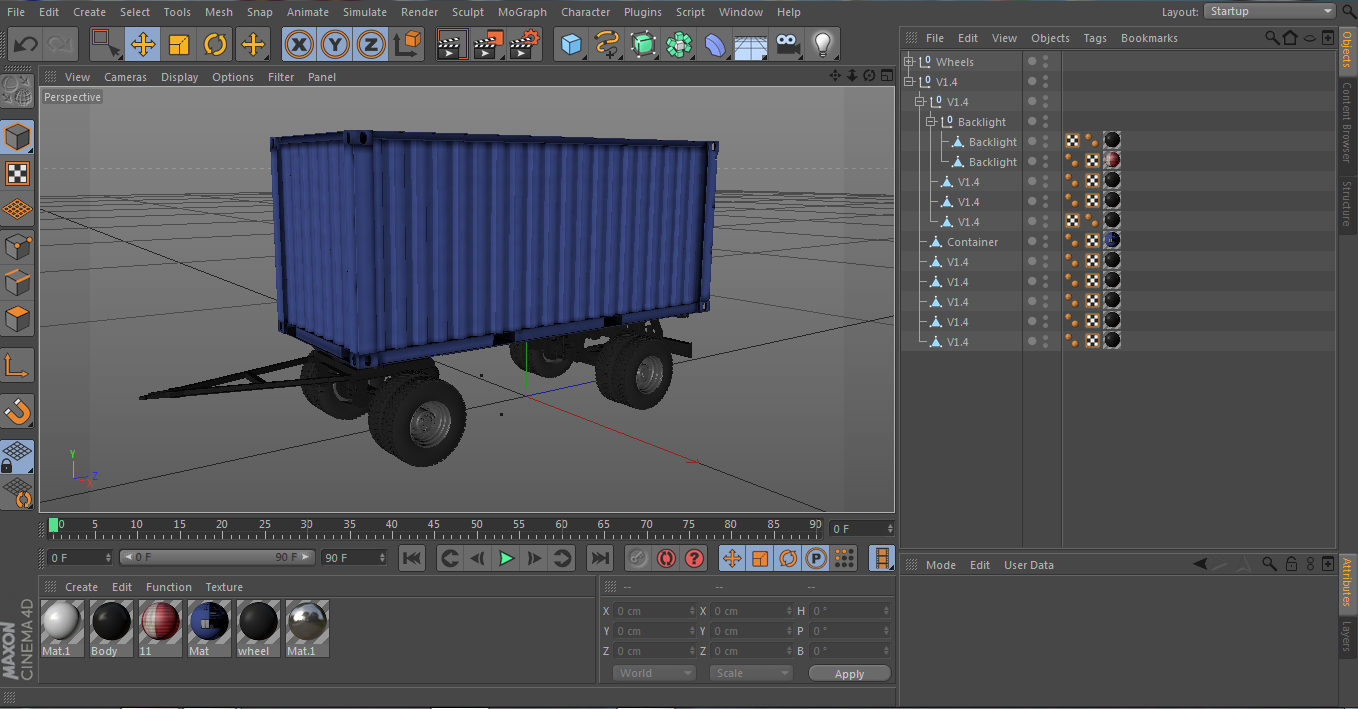Click the Scale tool icon
Viewport: 1358px width, 709px height.
pyautogui.click(x=179, y=44)
